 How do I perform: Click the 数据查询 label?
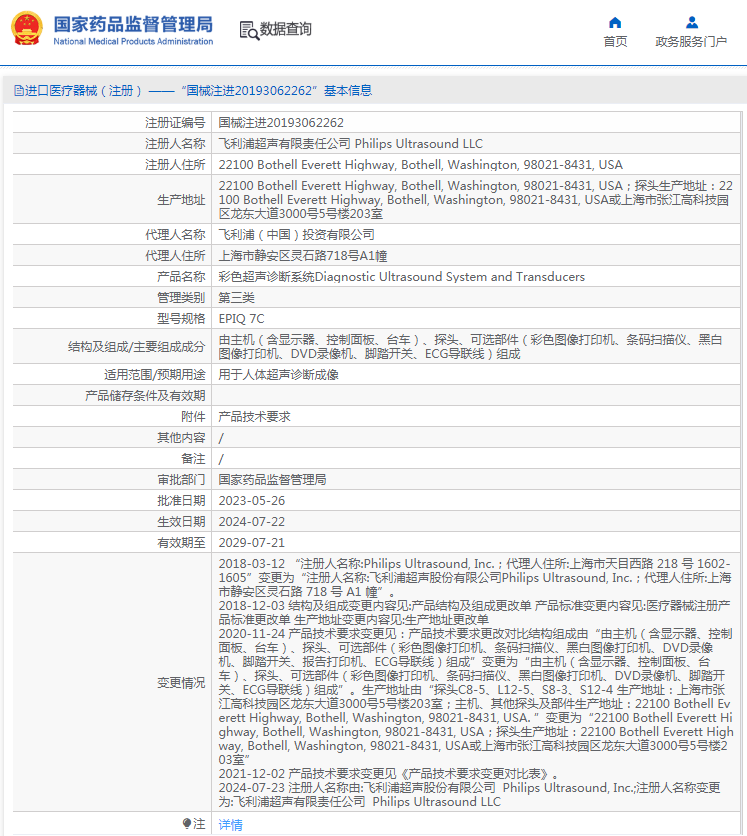tap(286, 29)
